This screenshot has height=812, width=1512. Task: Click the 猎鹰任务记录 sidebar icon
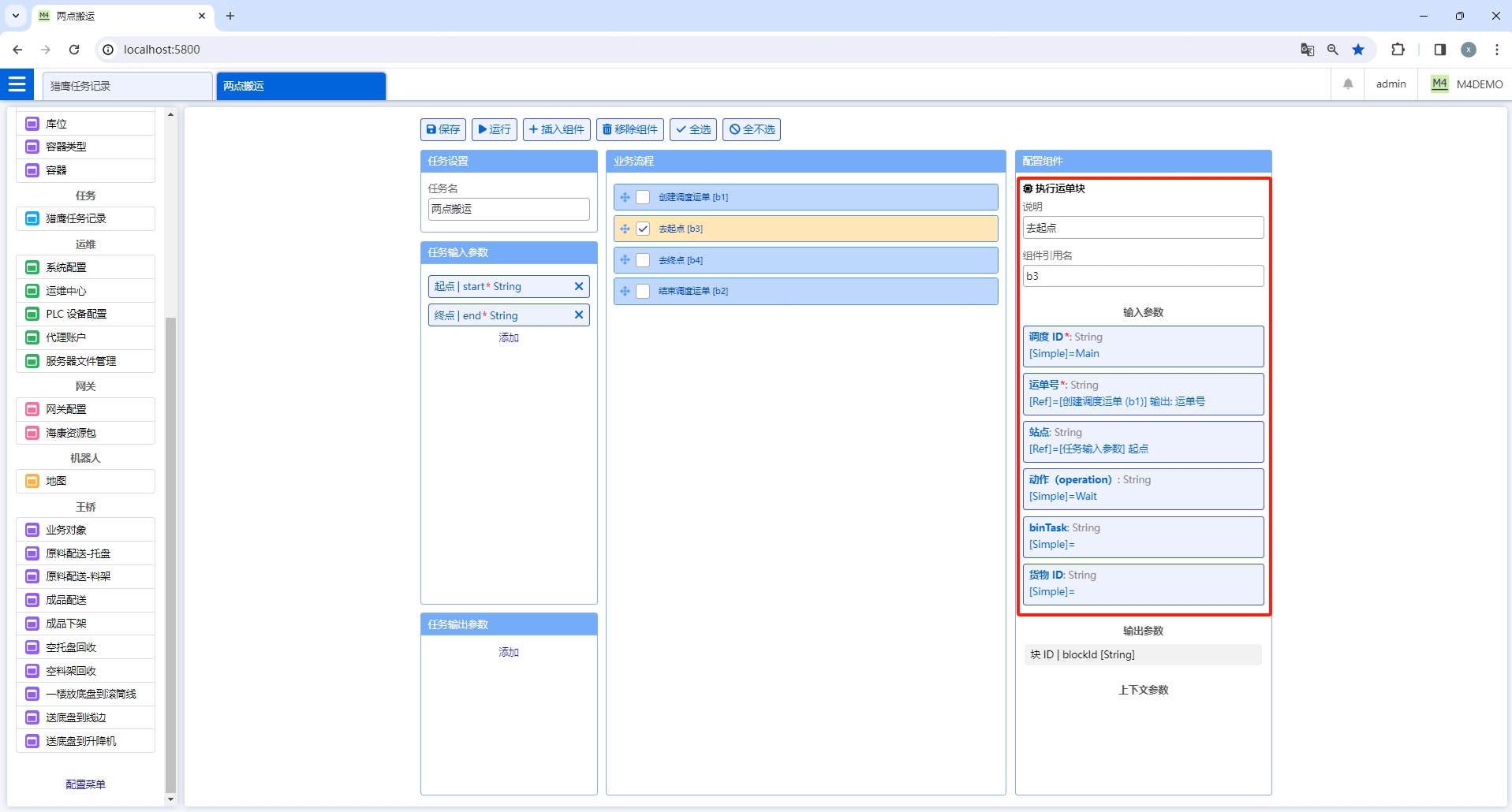coord(32,218)
